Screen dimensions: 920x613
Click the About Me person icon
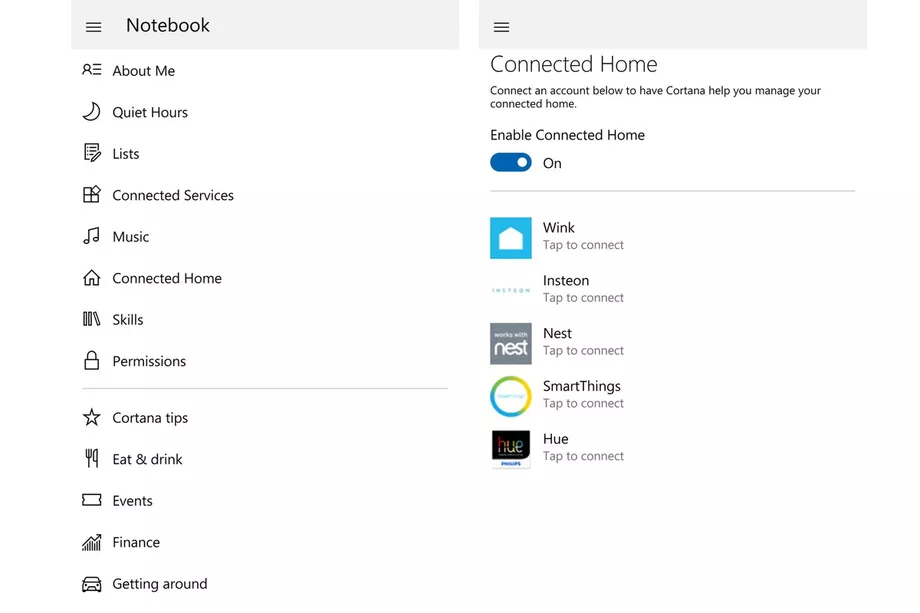click(92, 70)
